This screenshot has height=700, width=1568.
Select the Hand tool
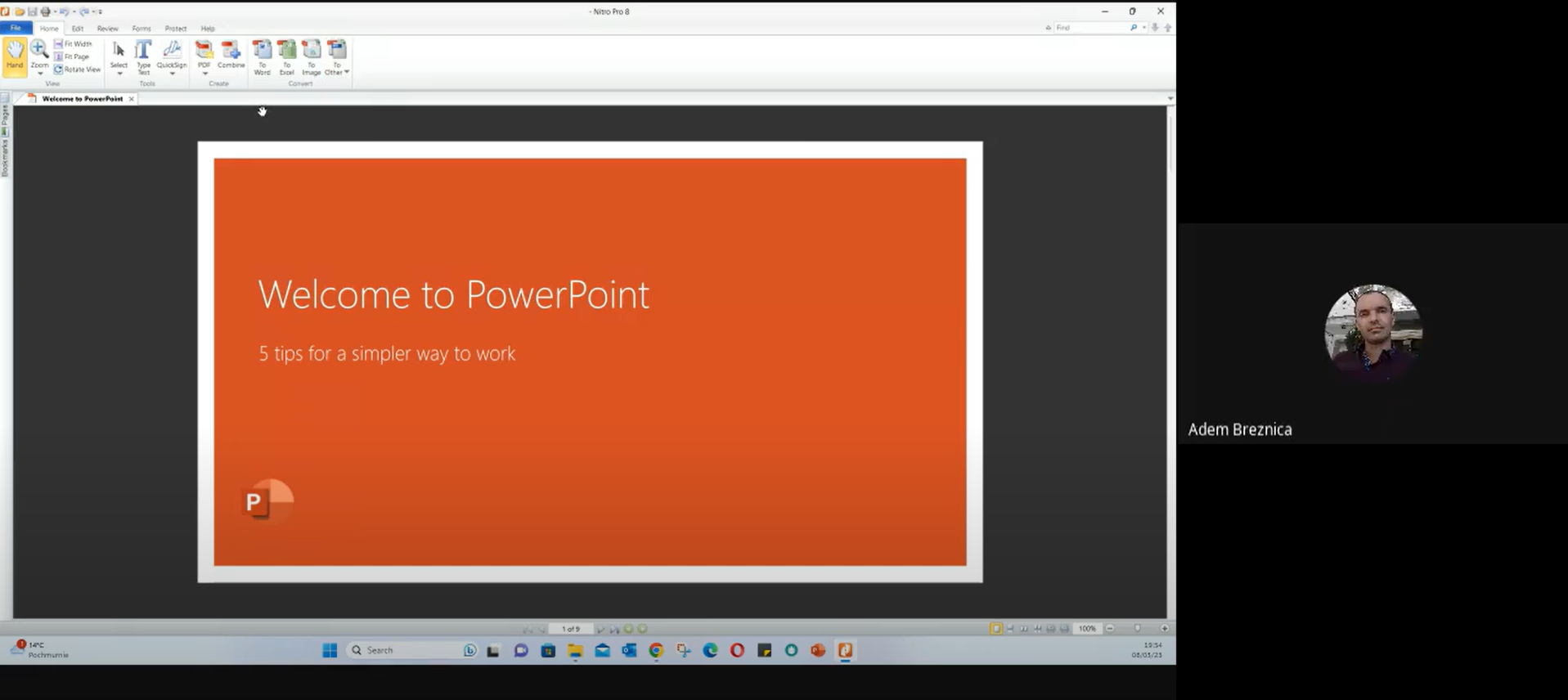tap(15, 56)
